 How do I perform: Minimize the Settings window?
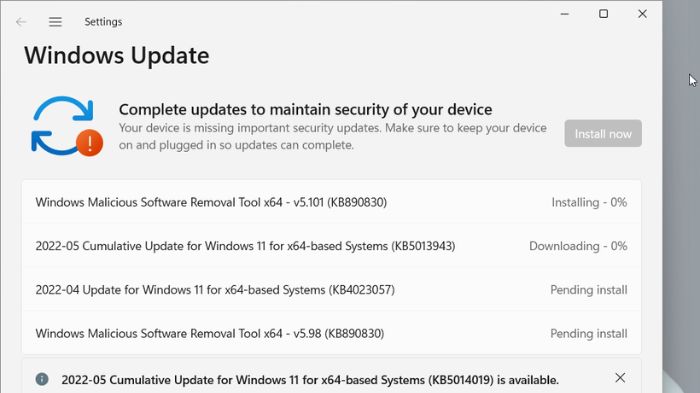565,14
